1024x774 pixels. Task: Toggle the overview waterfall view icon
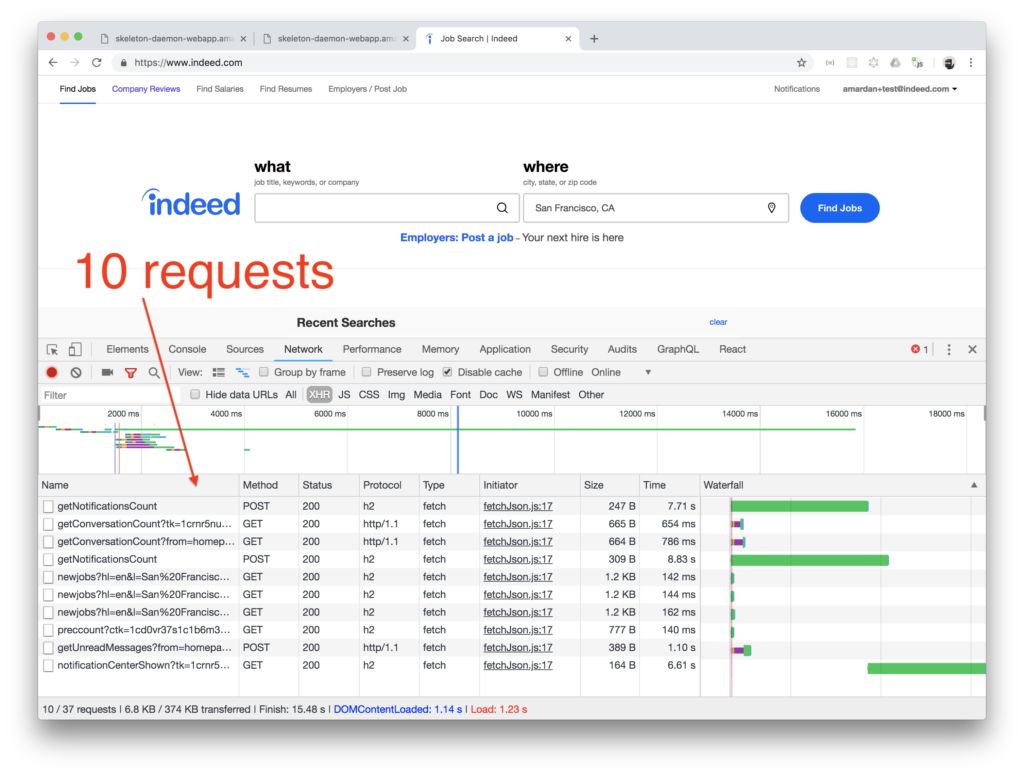[242, 372]
